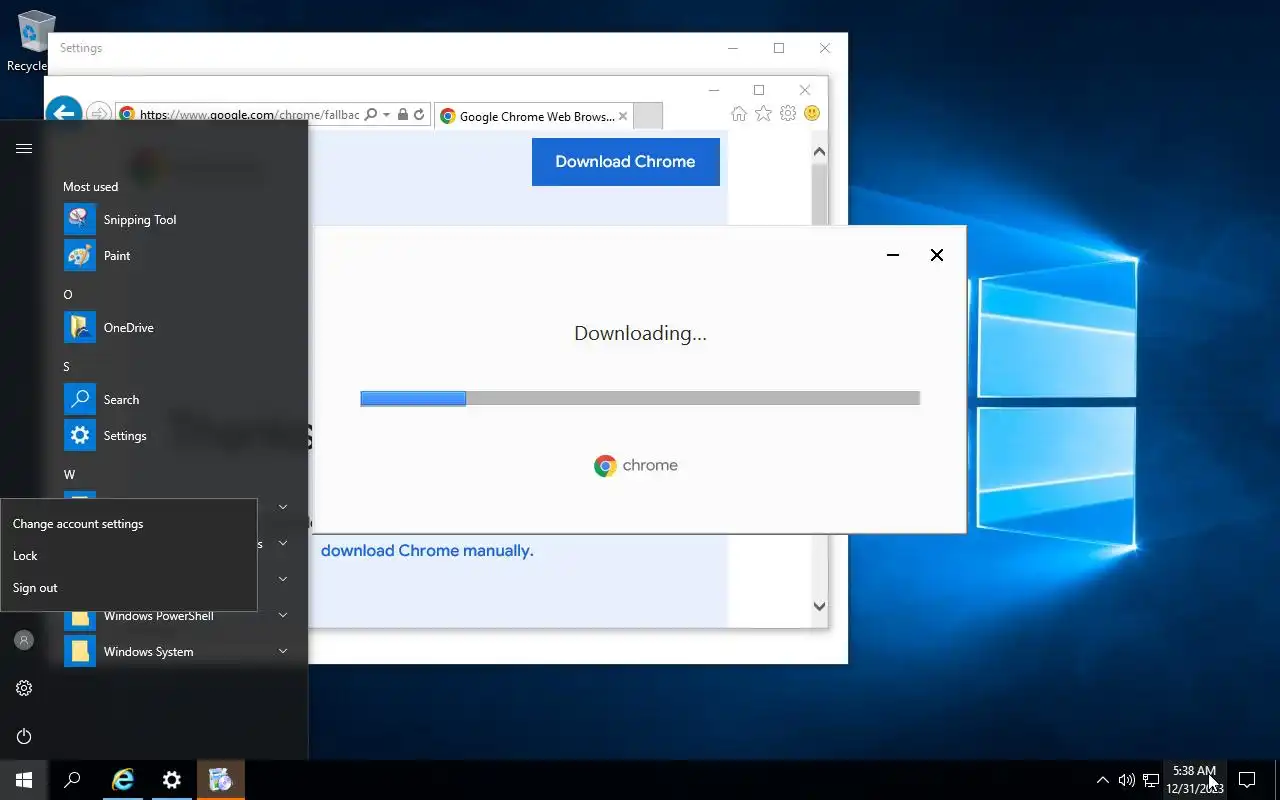Follow the download Chrome manually link
Screen dimensions: 1280x800
(427, 551)
